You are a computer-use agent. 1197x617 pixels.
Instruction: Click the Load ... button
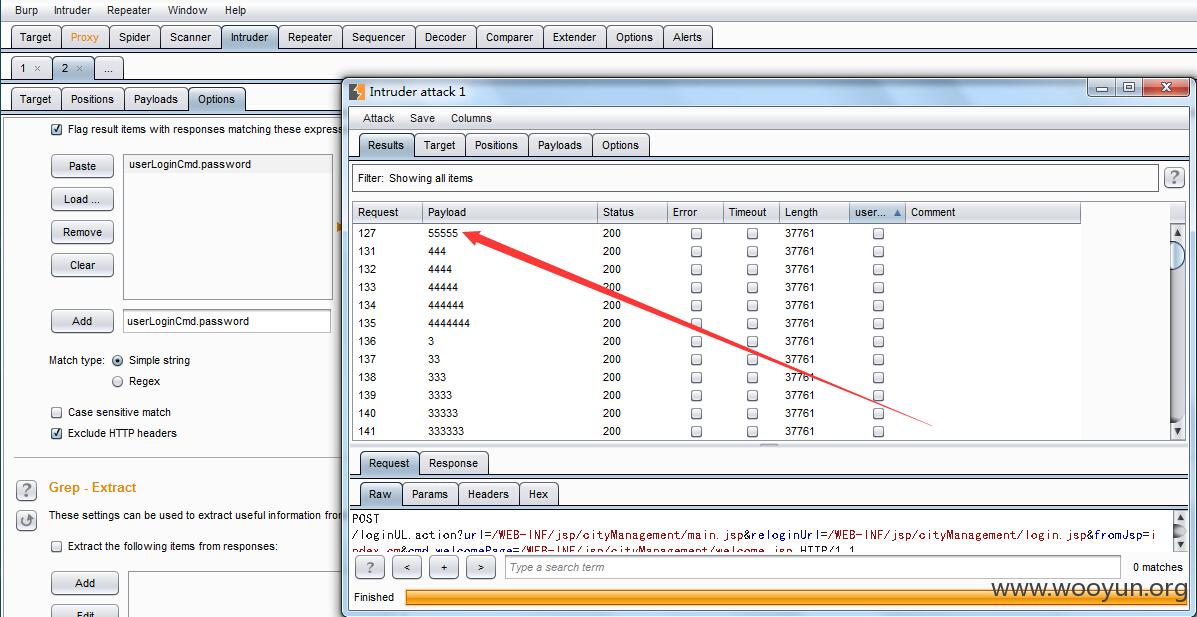pos(82,199)
